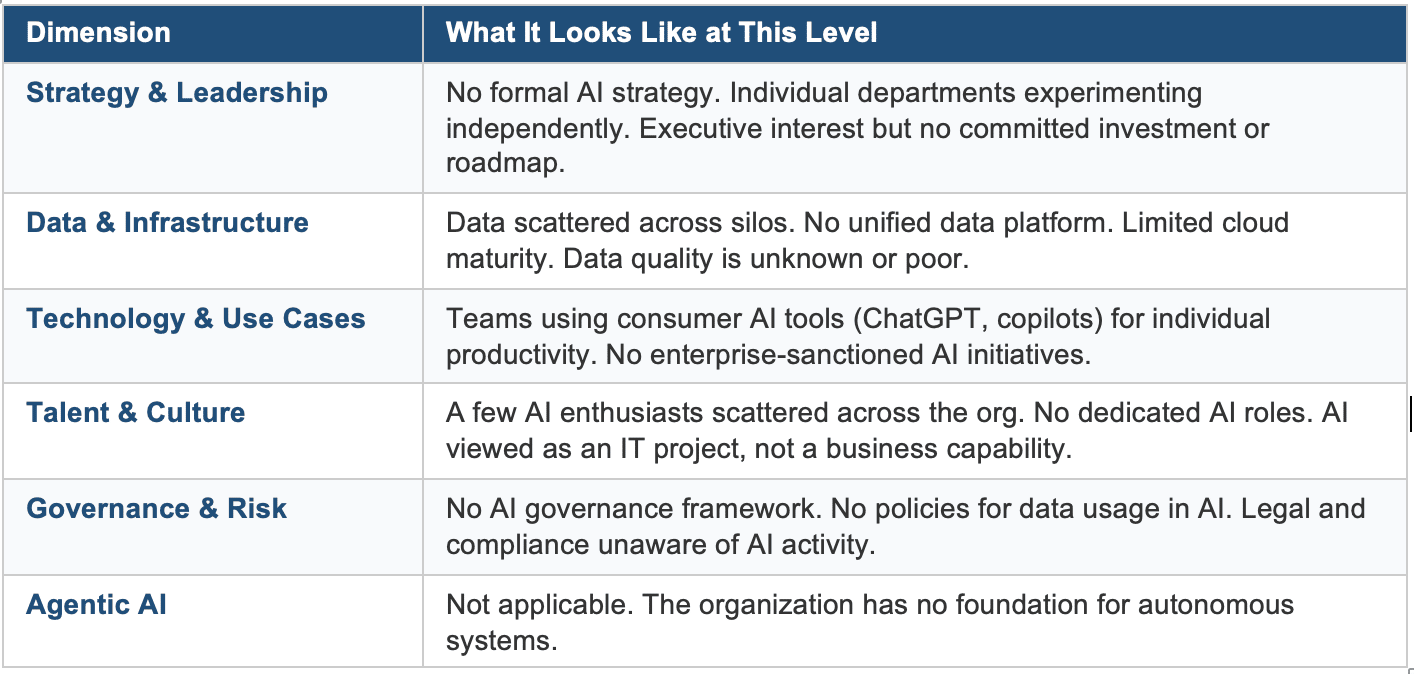This screenshot has height=674, width=1414.
Task: Click the "What It Looks Like at This Level" header
Action: (x=661, y=32)
